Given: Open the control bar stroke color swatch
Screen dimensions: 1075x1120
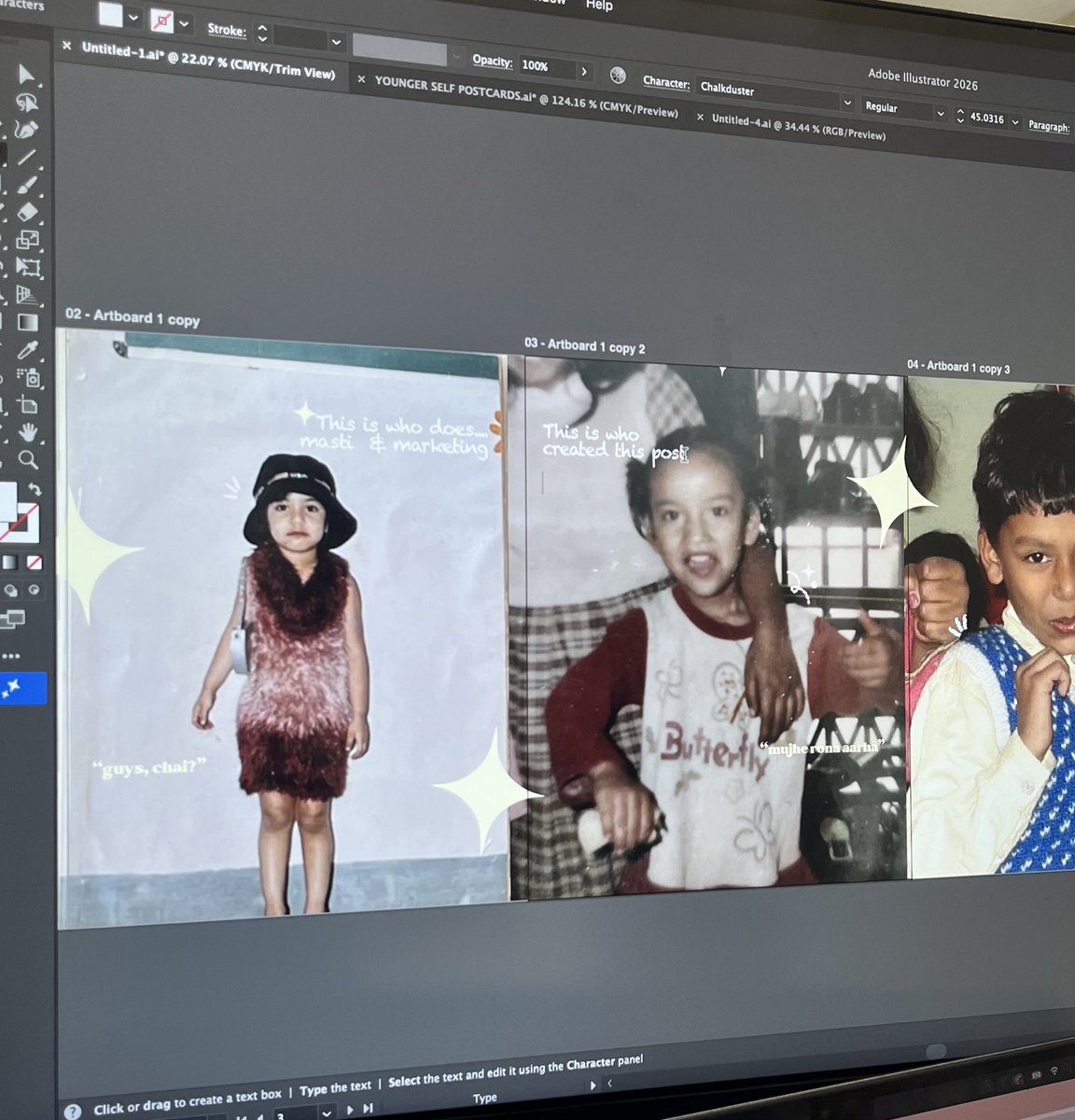Looking at the screenshot, I should [161, 21].
